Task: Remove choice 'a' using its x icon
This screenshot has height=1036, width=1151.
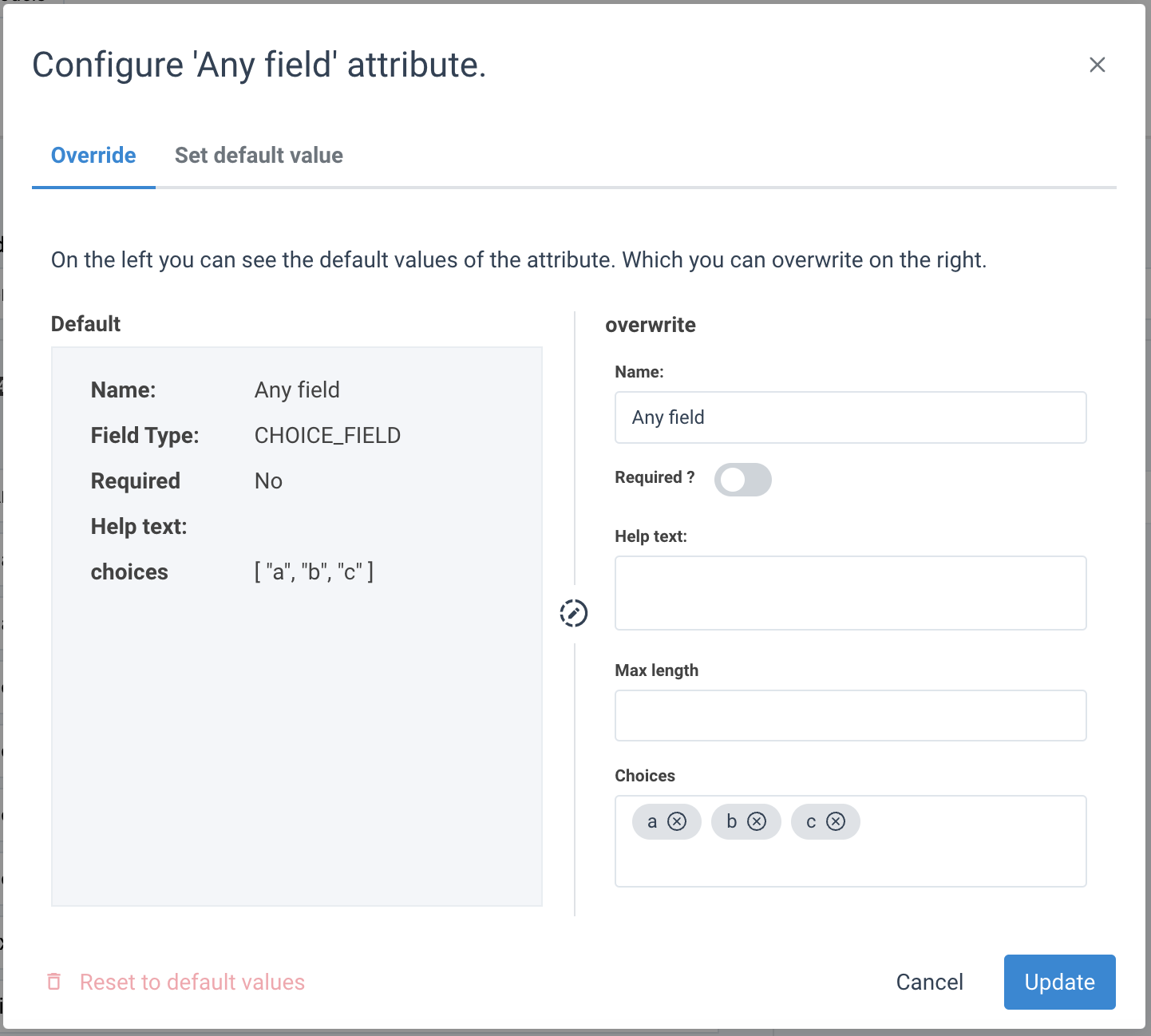Action: [677, 821]
